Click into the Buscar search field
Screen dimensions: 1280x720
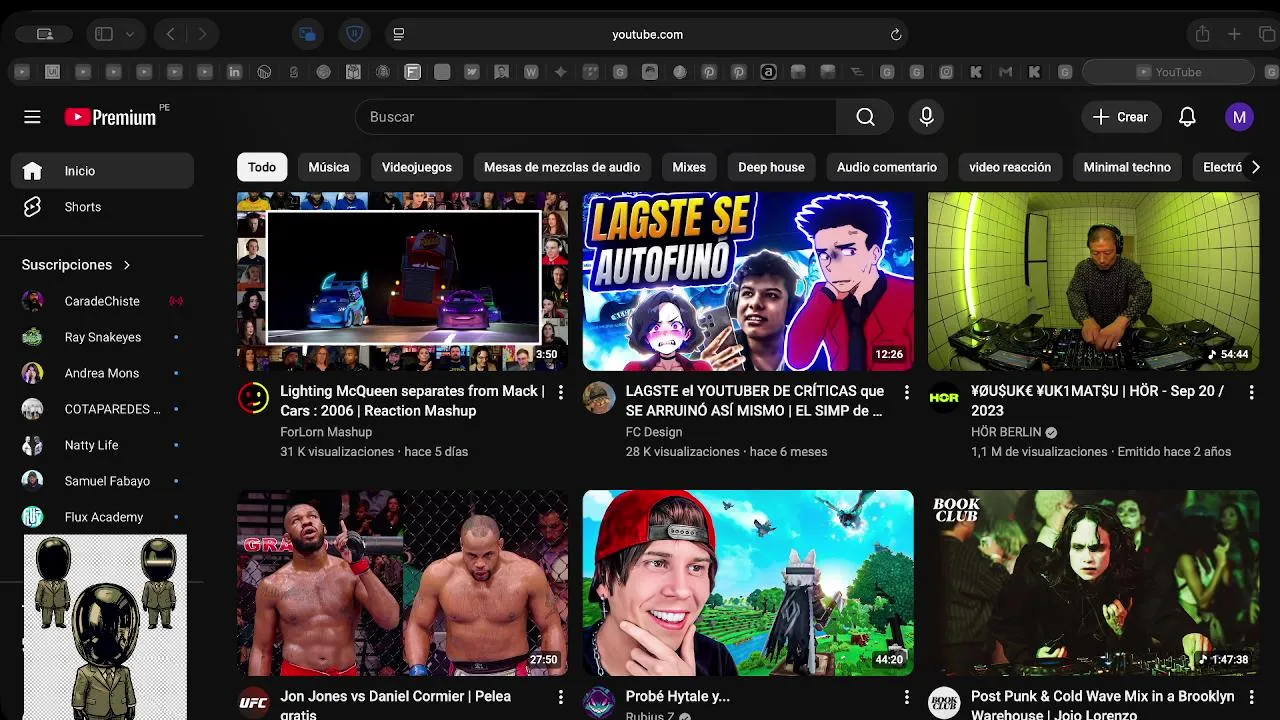[596, 117]
